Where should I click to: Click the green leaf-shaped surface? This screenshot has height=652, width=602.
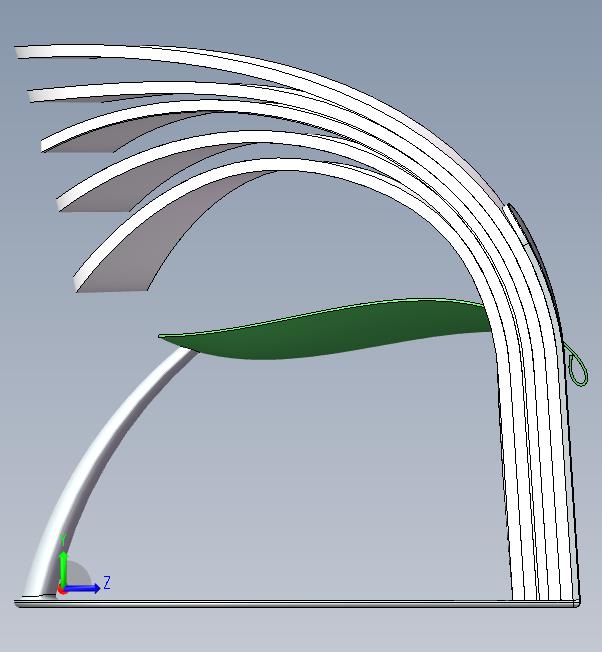point(324,331)
